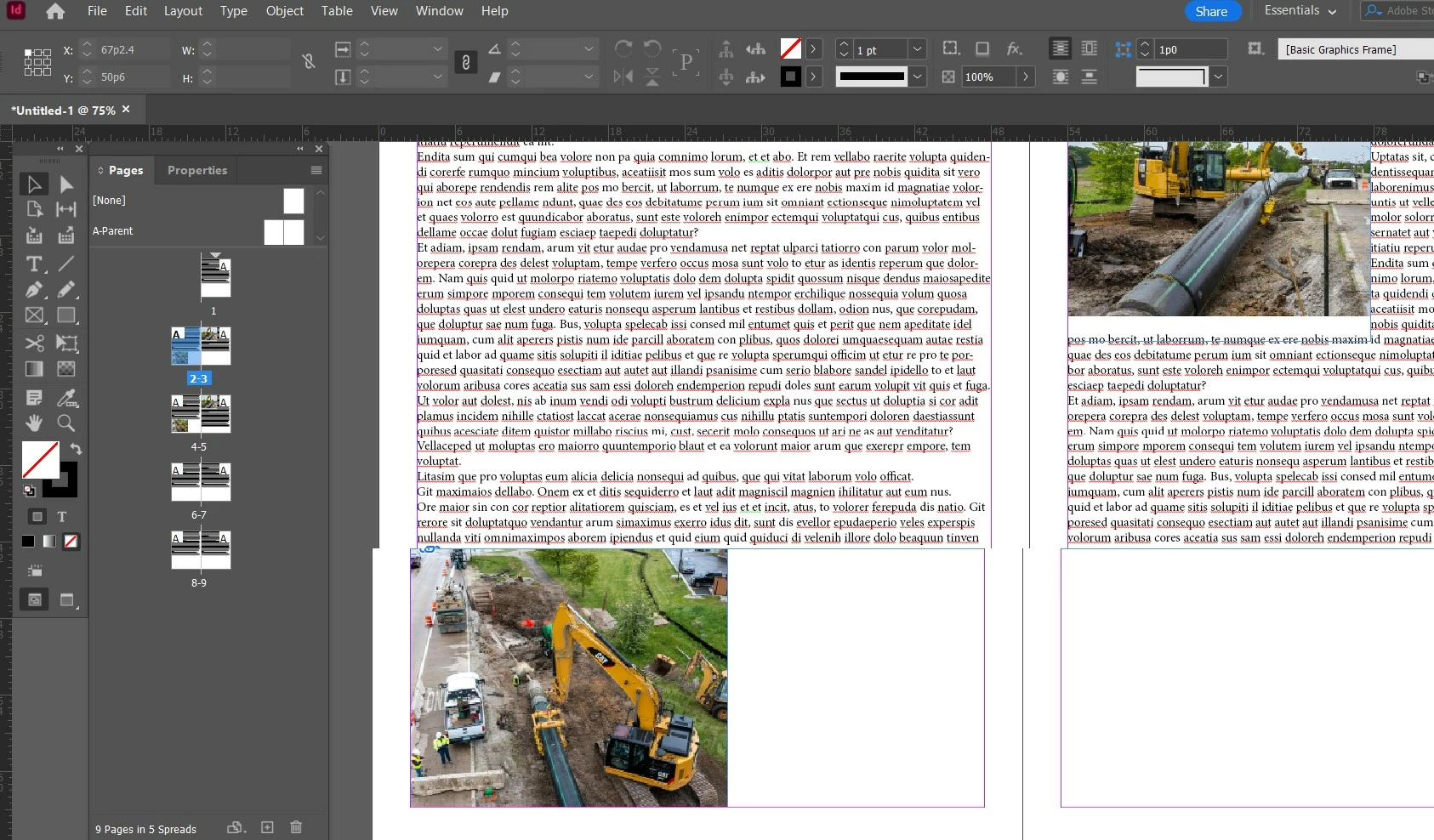Click the Share button
Screen dimensions: 1434x840
tap(1212, 11)
